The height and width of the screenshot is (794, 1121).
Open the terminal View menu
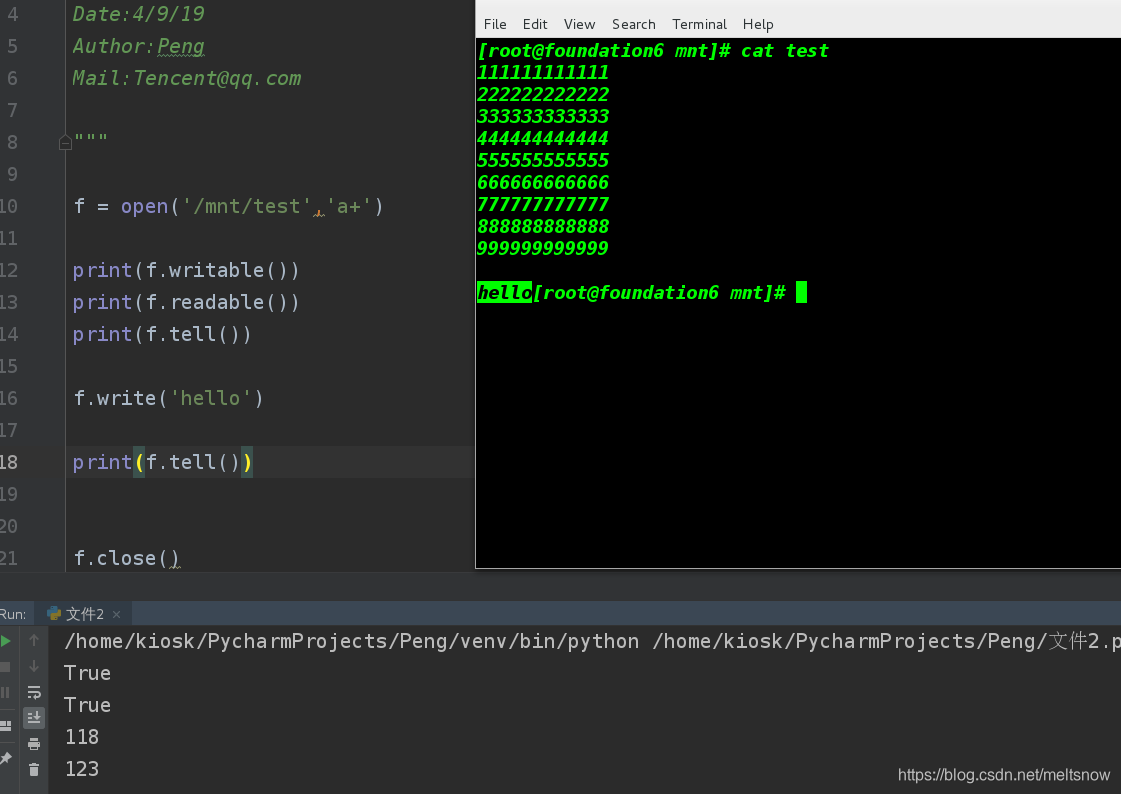[579, 24]
